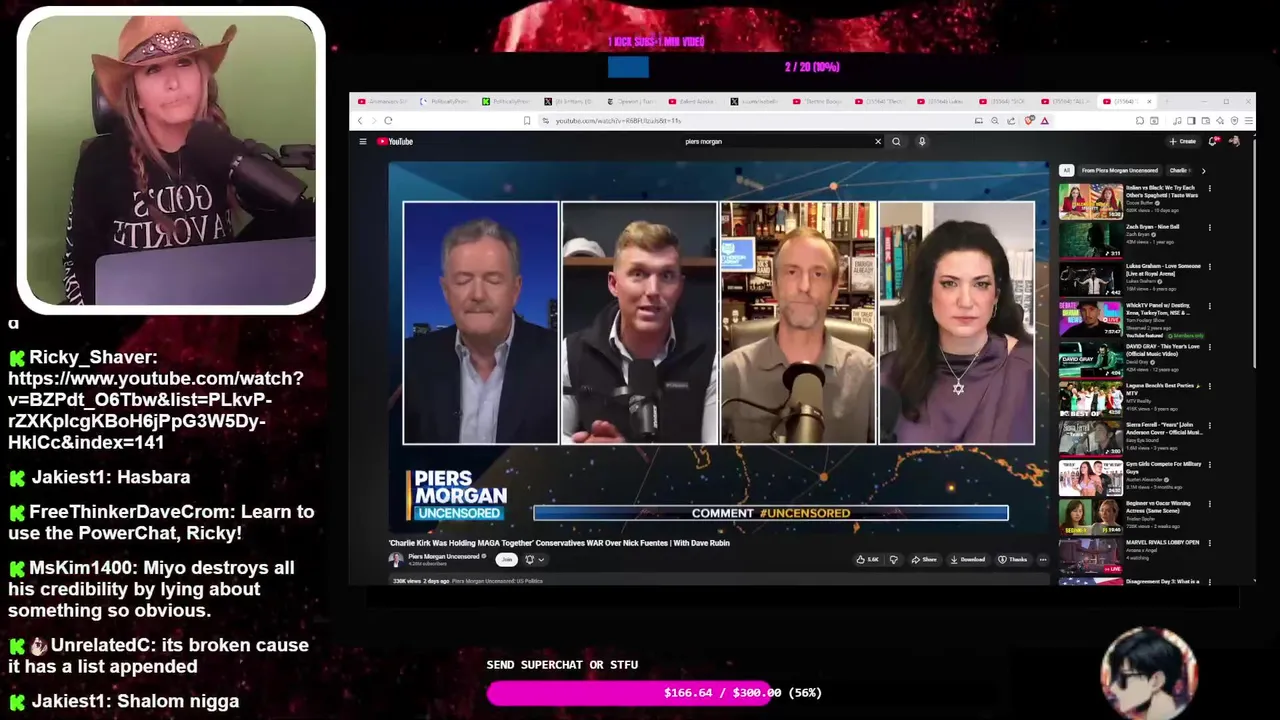Start voice search with microphone icon

922,141
